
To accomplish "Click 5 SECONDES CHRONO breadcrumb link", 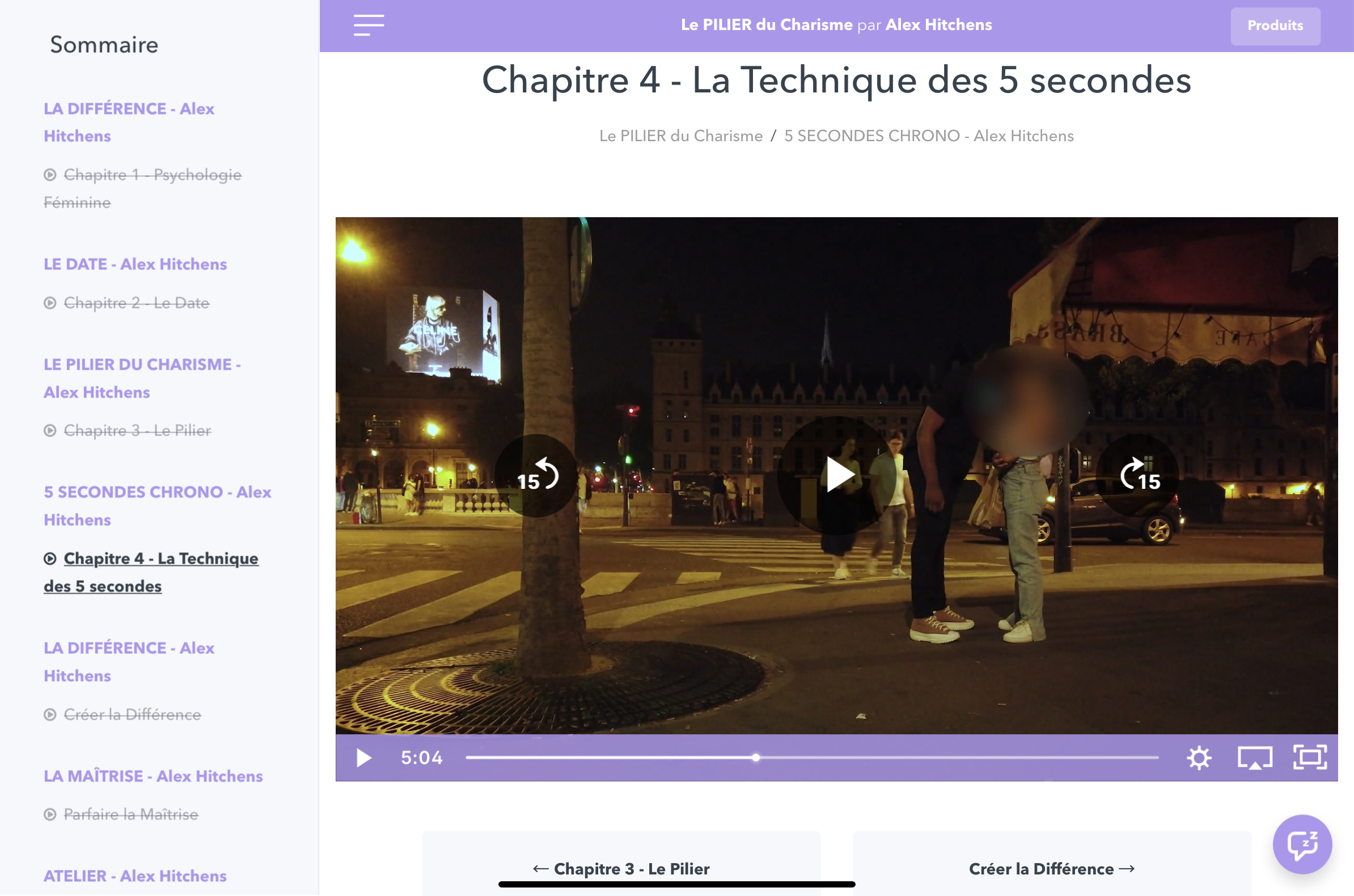I will pos(928,136).
